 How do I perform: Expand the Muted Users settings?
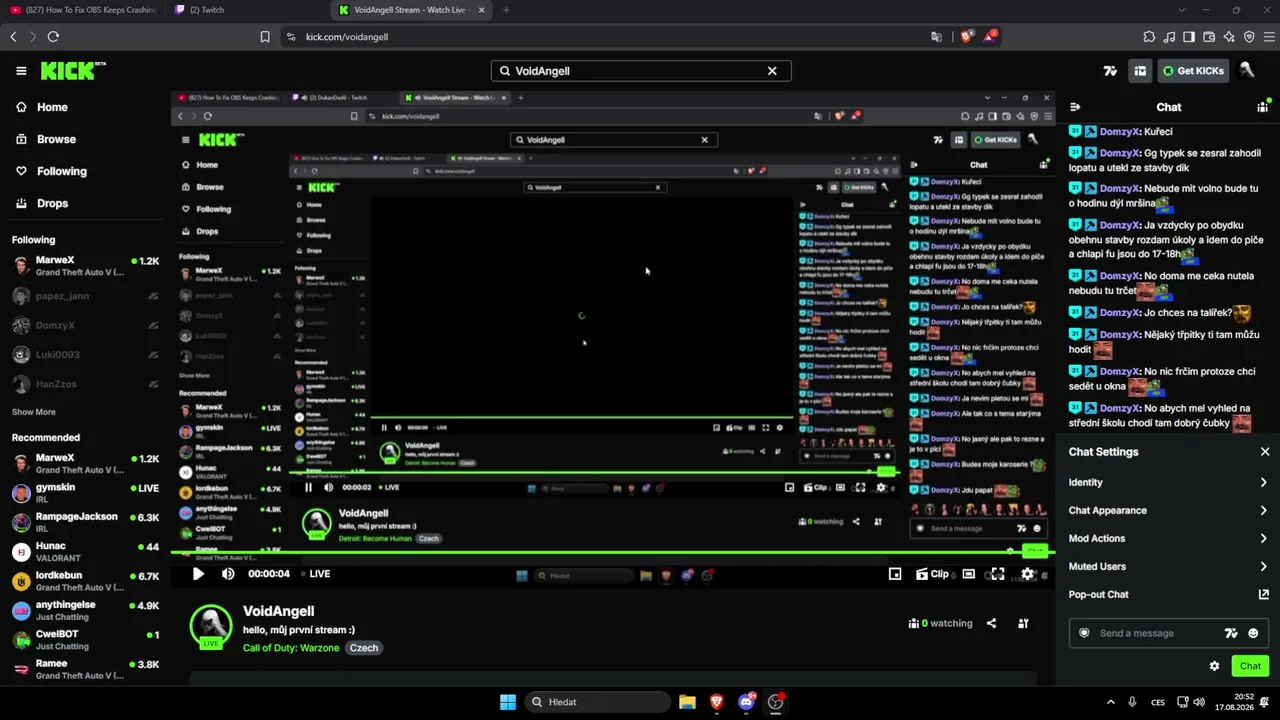(1168, 566)
